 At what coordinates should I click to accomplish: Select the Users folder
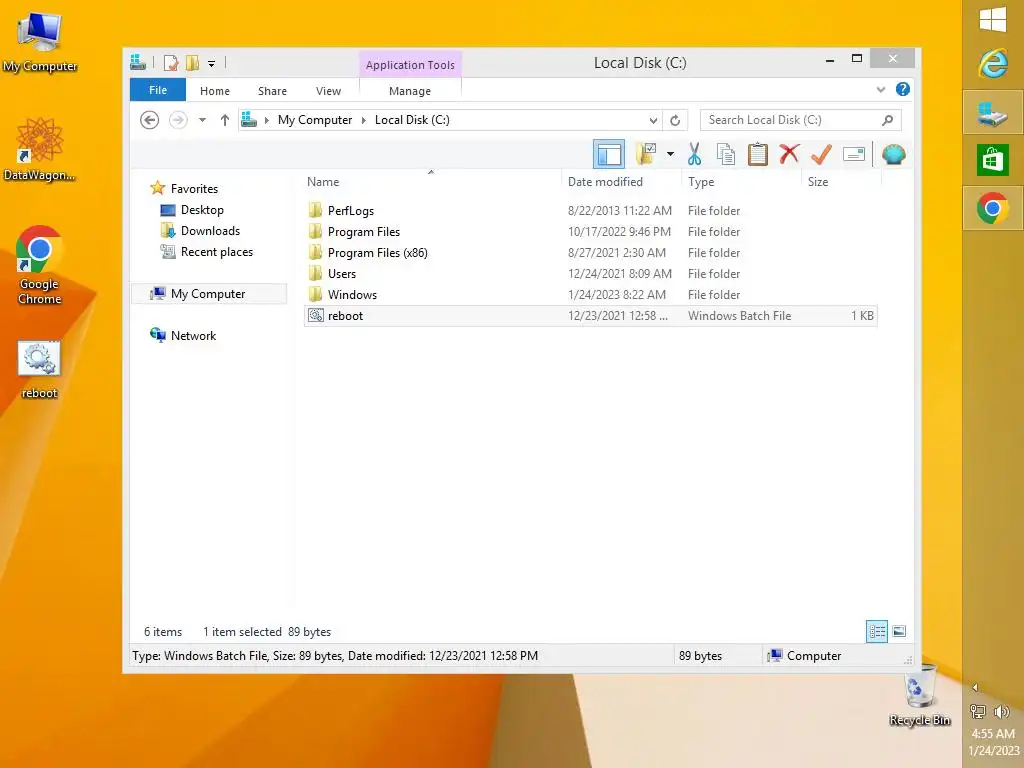pos(590,273)
